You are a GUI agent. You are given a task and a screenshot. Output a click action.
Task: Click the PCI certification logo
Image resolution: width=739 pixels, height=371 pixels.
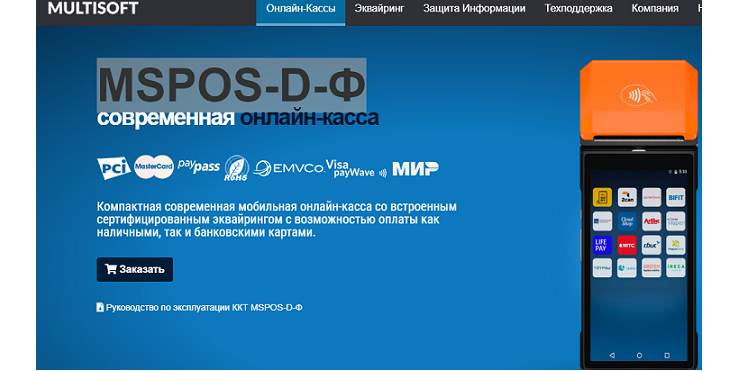[114, 168]
